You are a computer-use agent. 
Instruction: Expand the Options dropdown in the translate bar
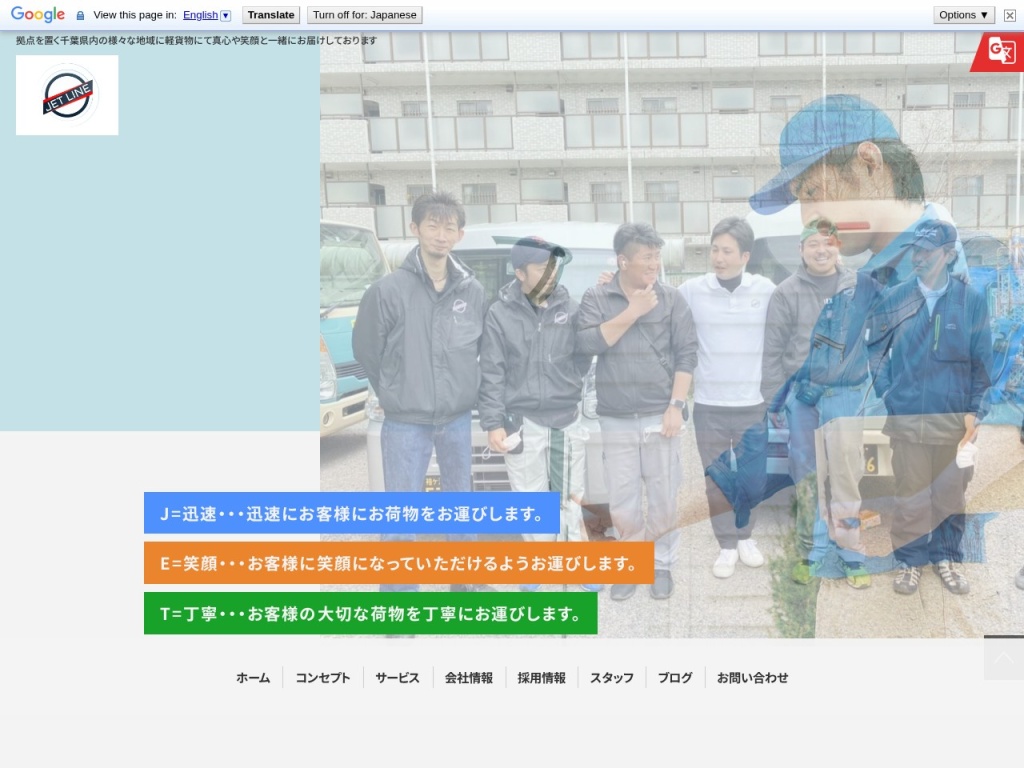pos(962,14)
